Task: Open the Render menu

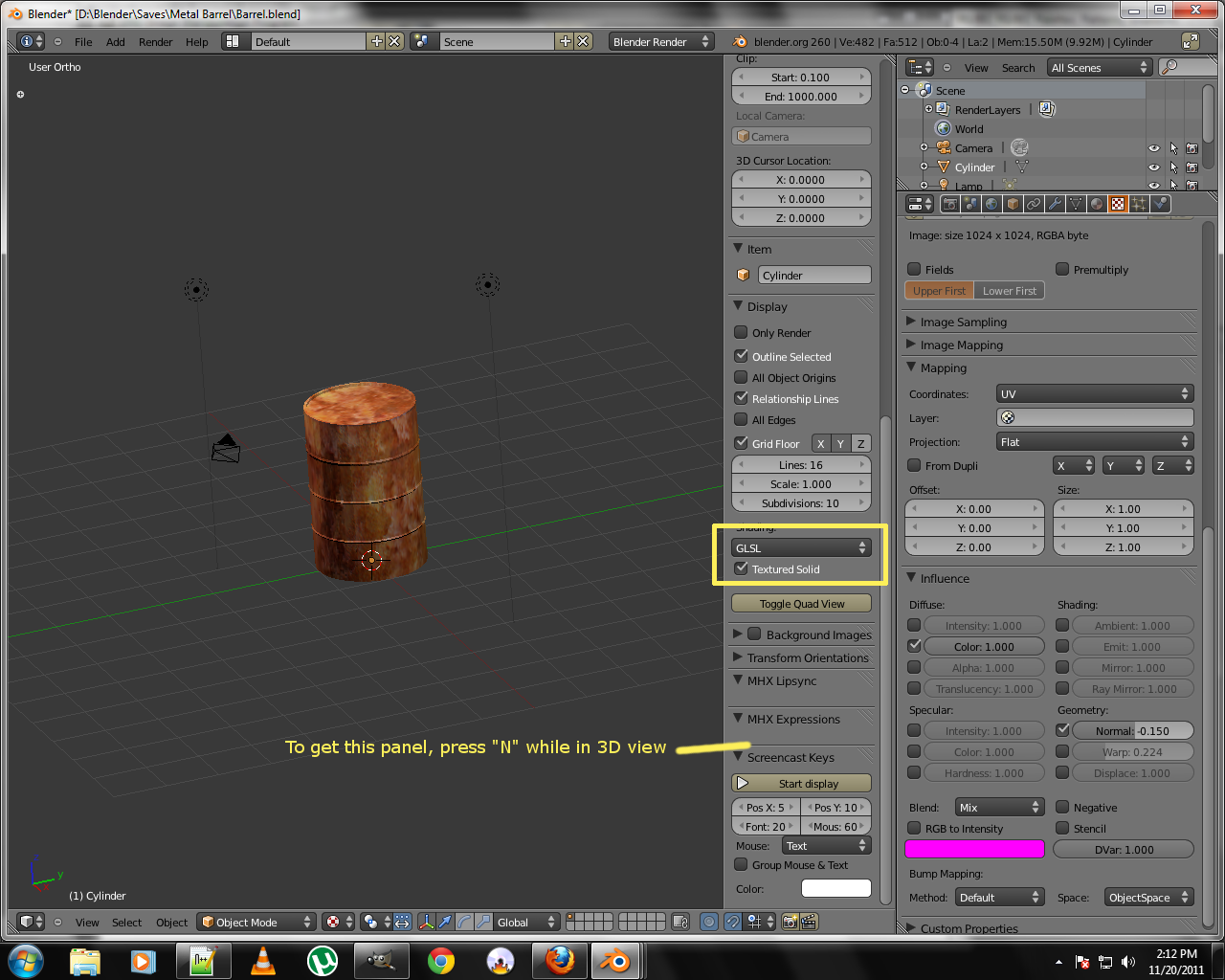Action: click(x=155, y=42)
